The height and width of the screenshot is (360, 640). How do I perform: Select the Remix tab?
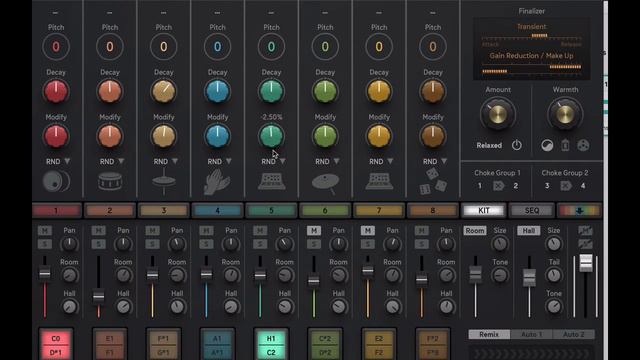coord(489,334)
